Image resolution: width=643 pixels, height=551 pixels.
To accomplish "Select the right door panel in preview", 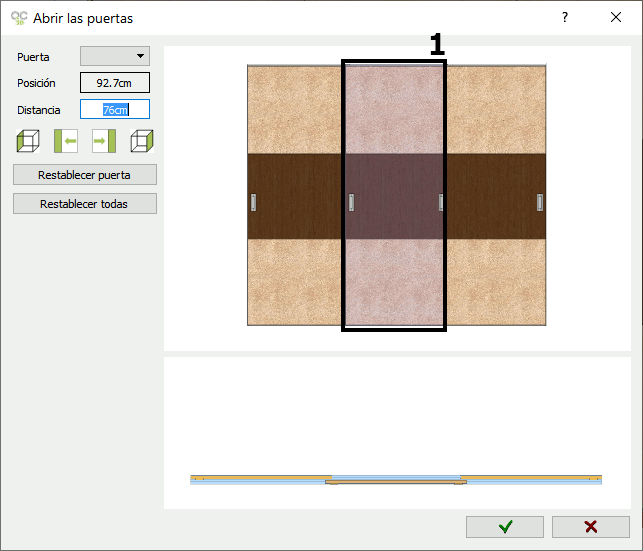I will [x=496, y=195].
